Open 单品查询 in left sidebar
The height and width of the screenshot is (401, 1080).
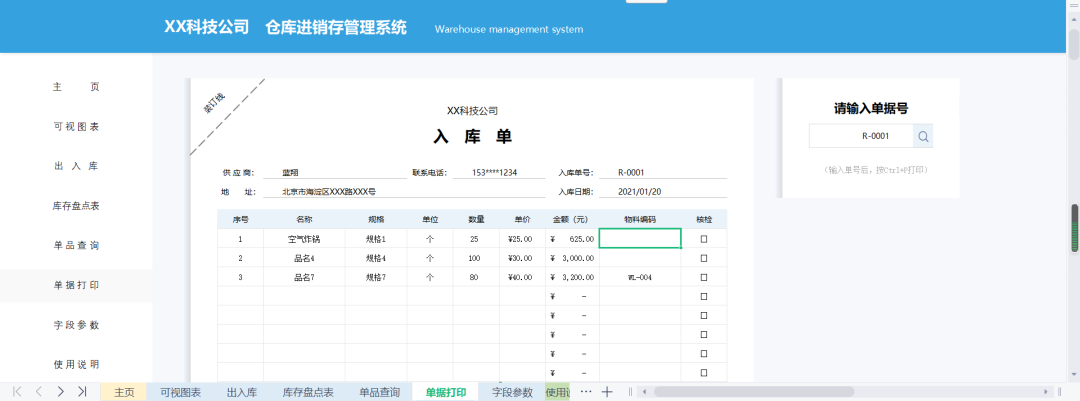[76, 245]
